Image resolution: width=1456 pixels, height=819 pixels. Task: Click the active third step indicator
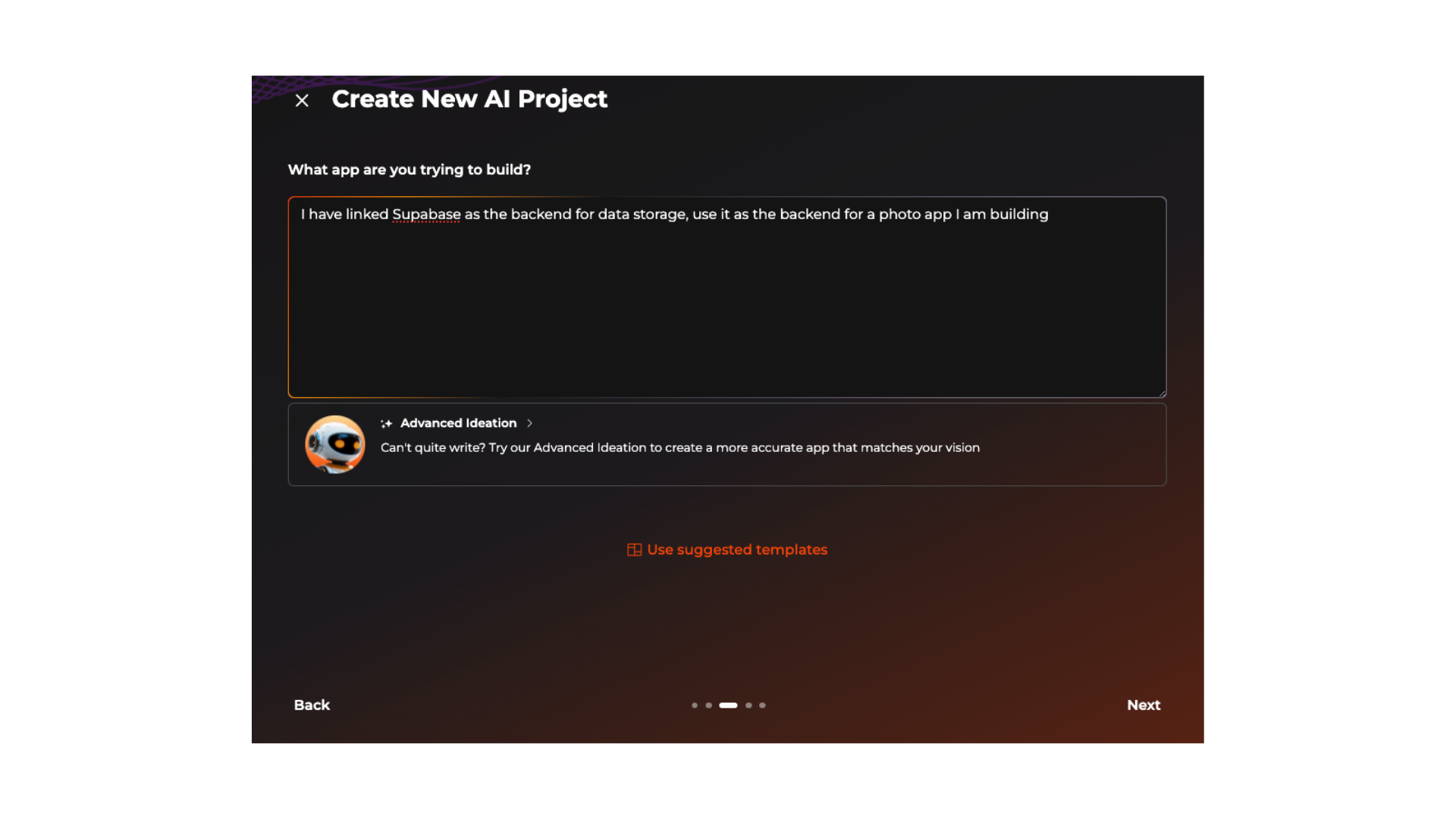[x=728, y=705]
